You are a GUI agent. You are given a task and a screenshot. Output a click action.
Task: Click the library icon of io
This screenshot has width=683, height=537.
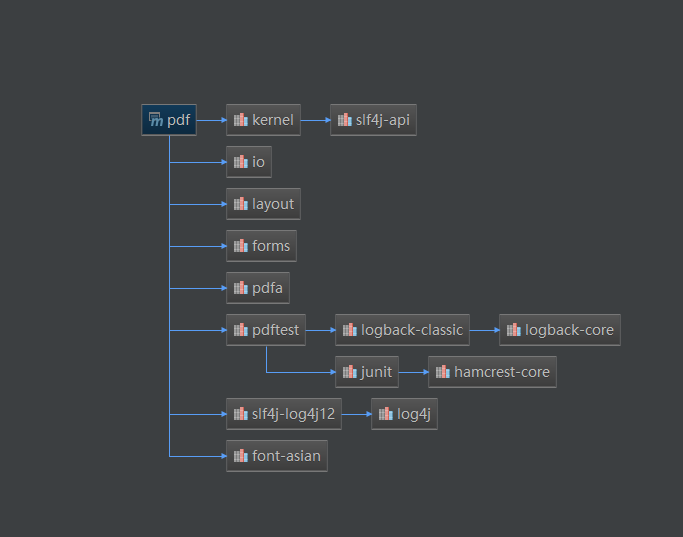240,162
